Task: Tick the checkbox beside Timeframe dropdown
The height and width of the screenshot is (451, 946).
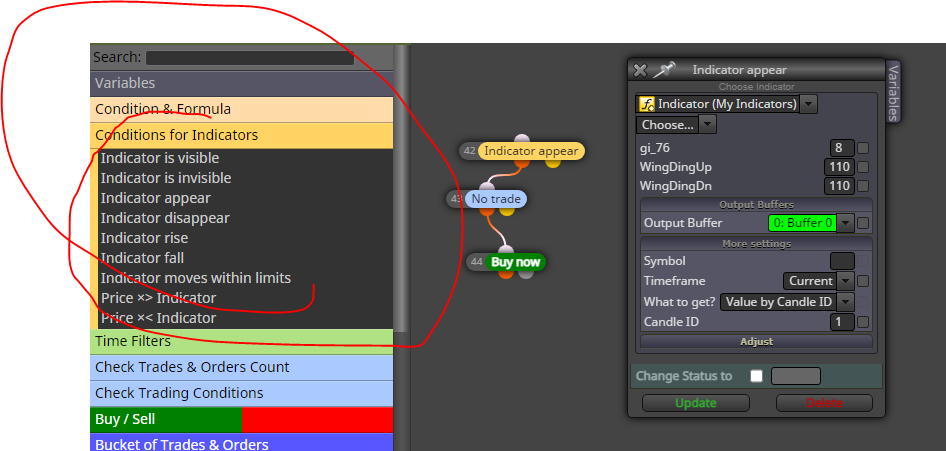Action: pos(863,281)
